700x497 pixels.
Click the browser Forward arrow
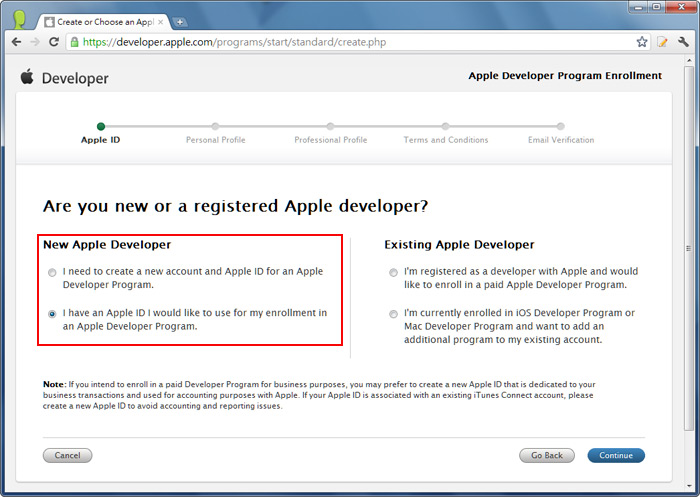click(35, 42)
